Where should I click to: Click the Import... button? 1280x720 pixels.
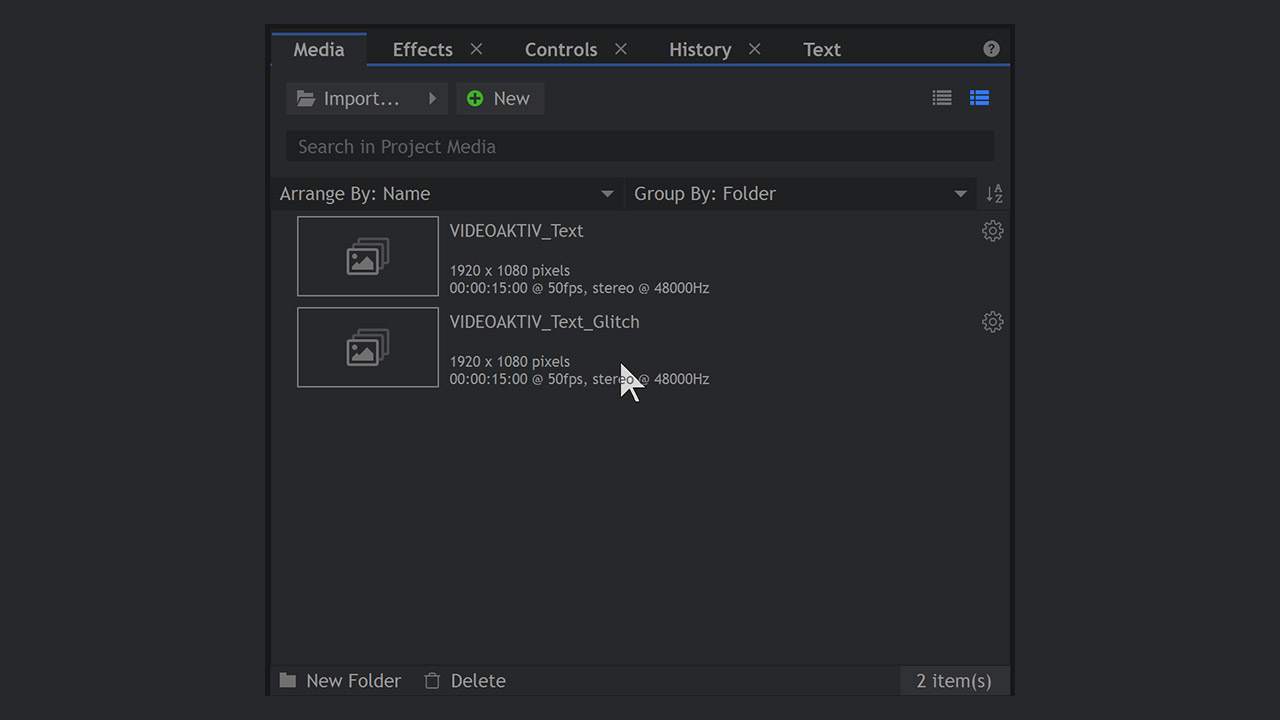point(350,99)
